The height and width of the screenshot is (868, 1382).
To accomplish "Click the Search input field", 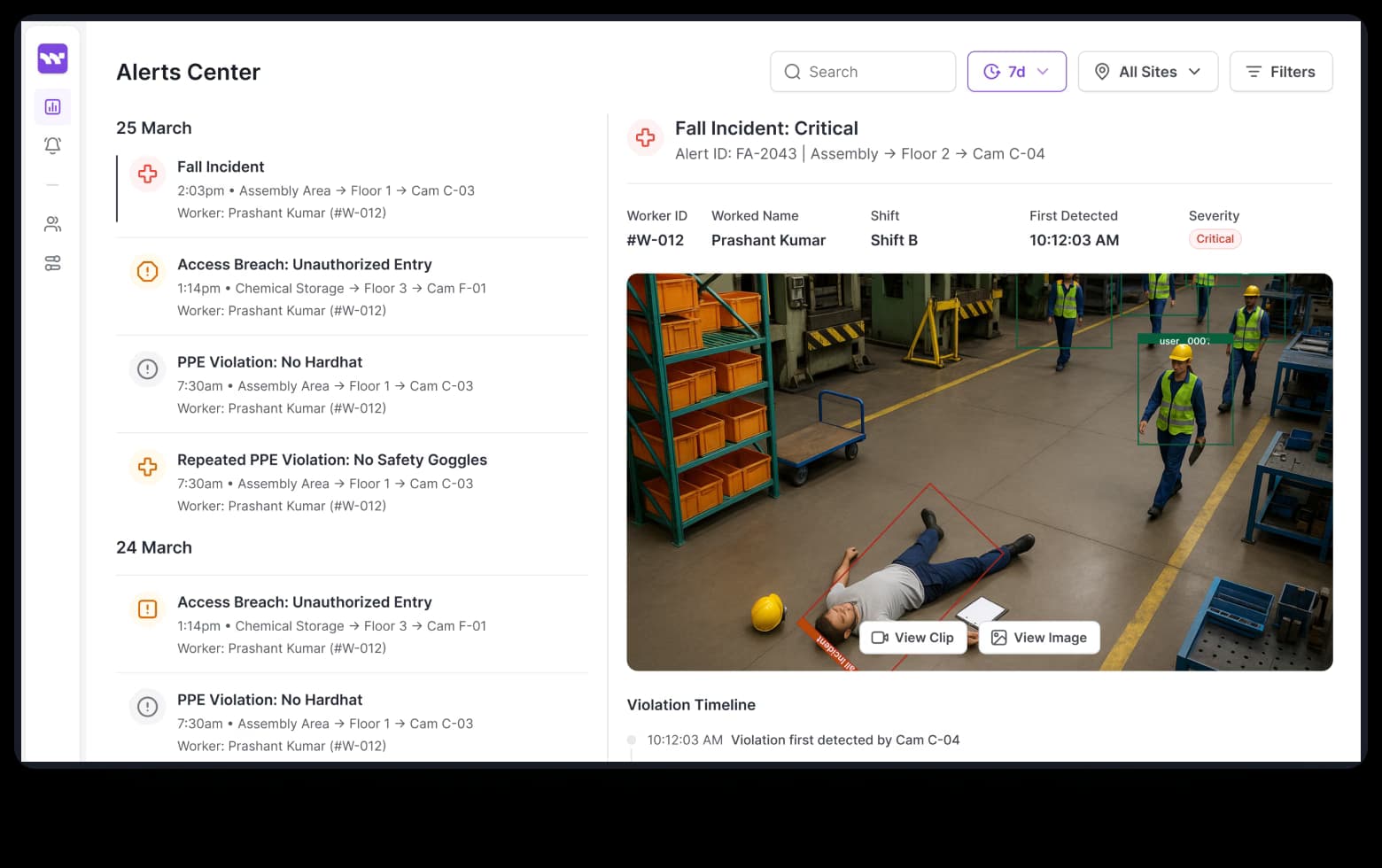I will (862, 72).
